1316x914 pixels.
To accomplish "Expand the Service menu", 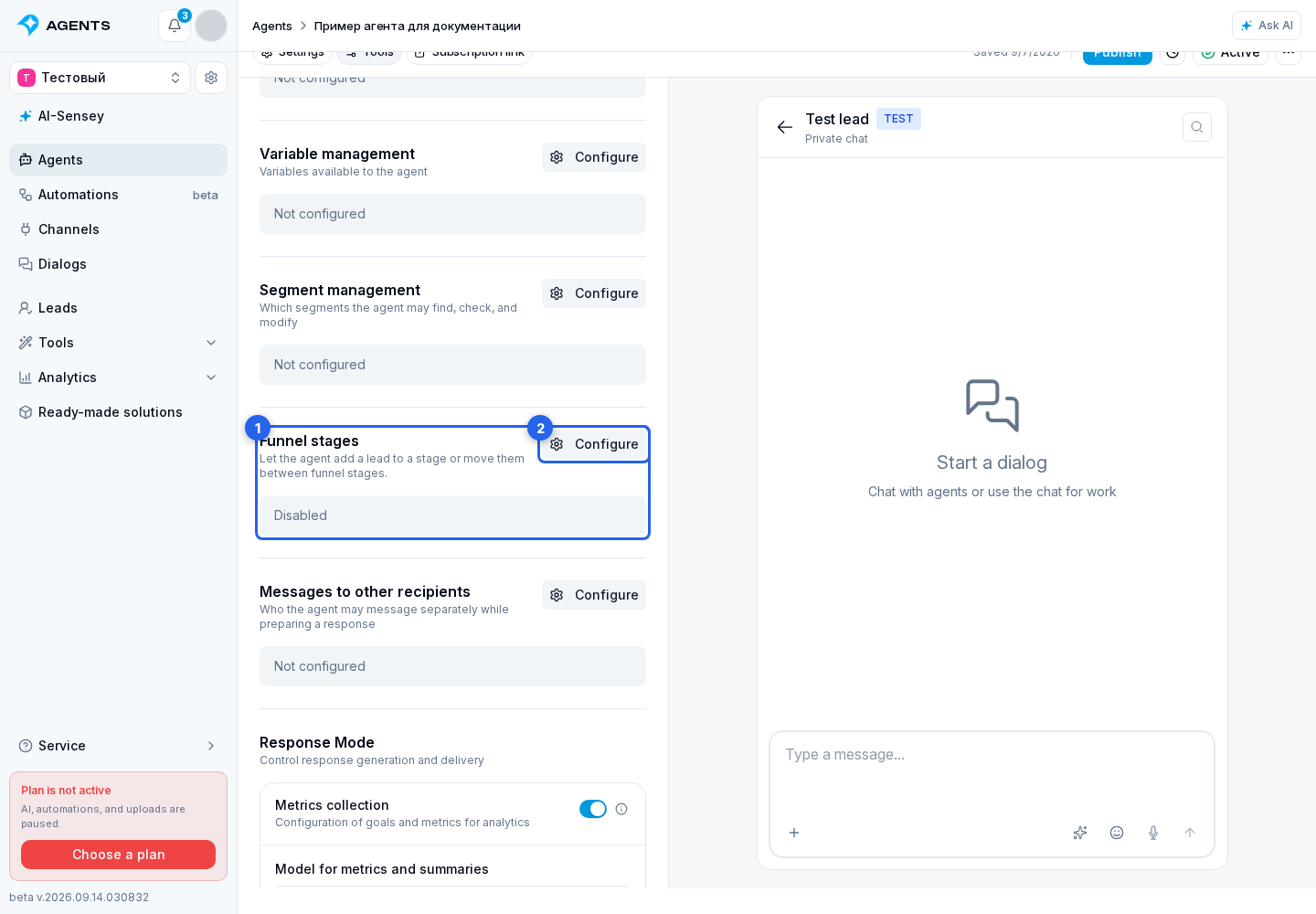I will (118, 746).
